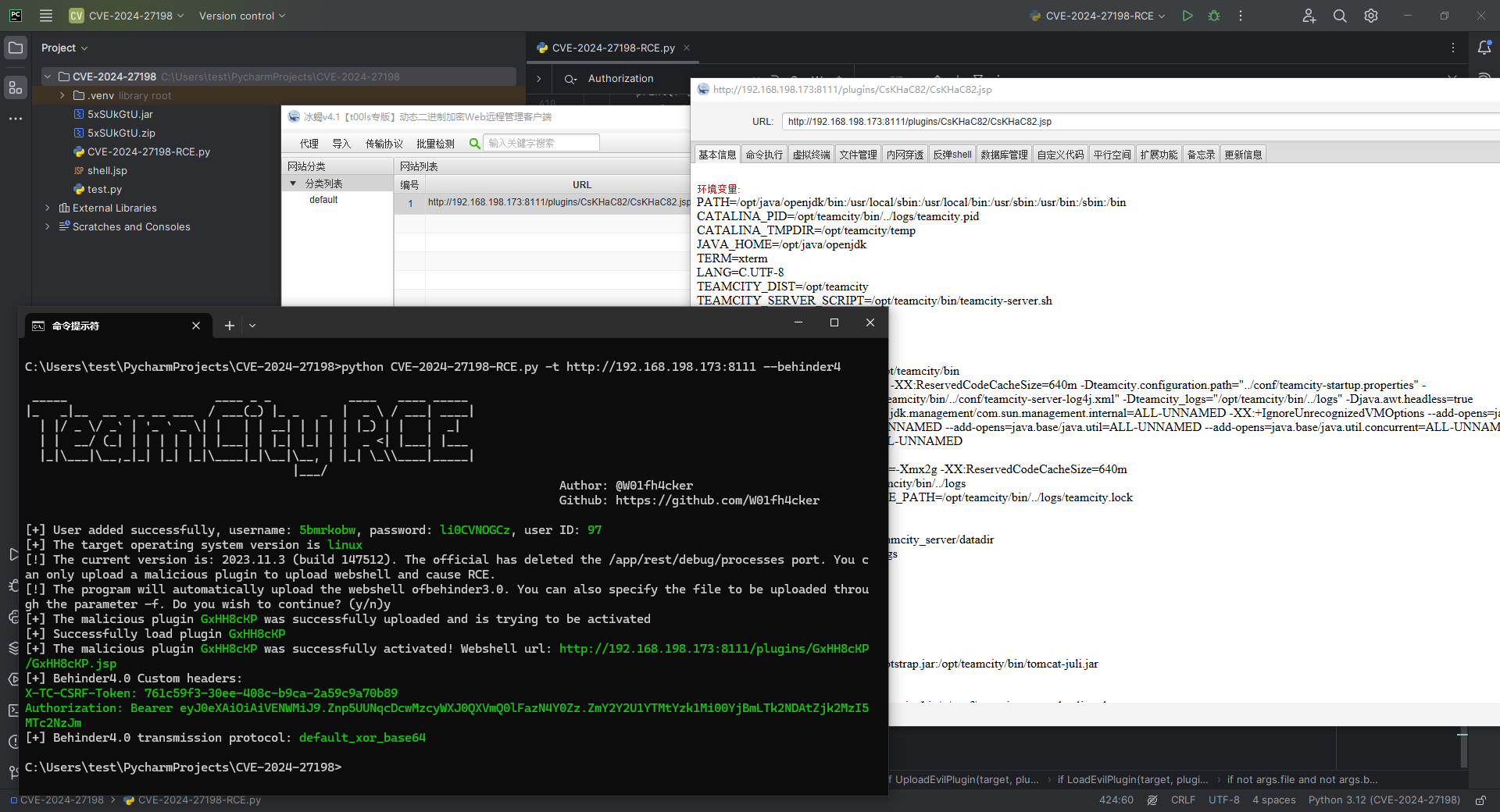This screenshot has height=812, width=1500.
Task: Expand External Libraries node
Action: tap(48, 208)
